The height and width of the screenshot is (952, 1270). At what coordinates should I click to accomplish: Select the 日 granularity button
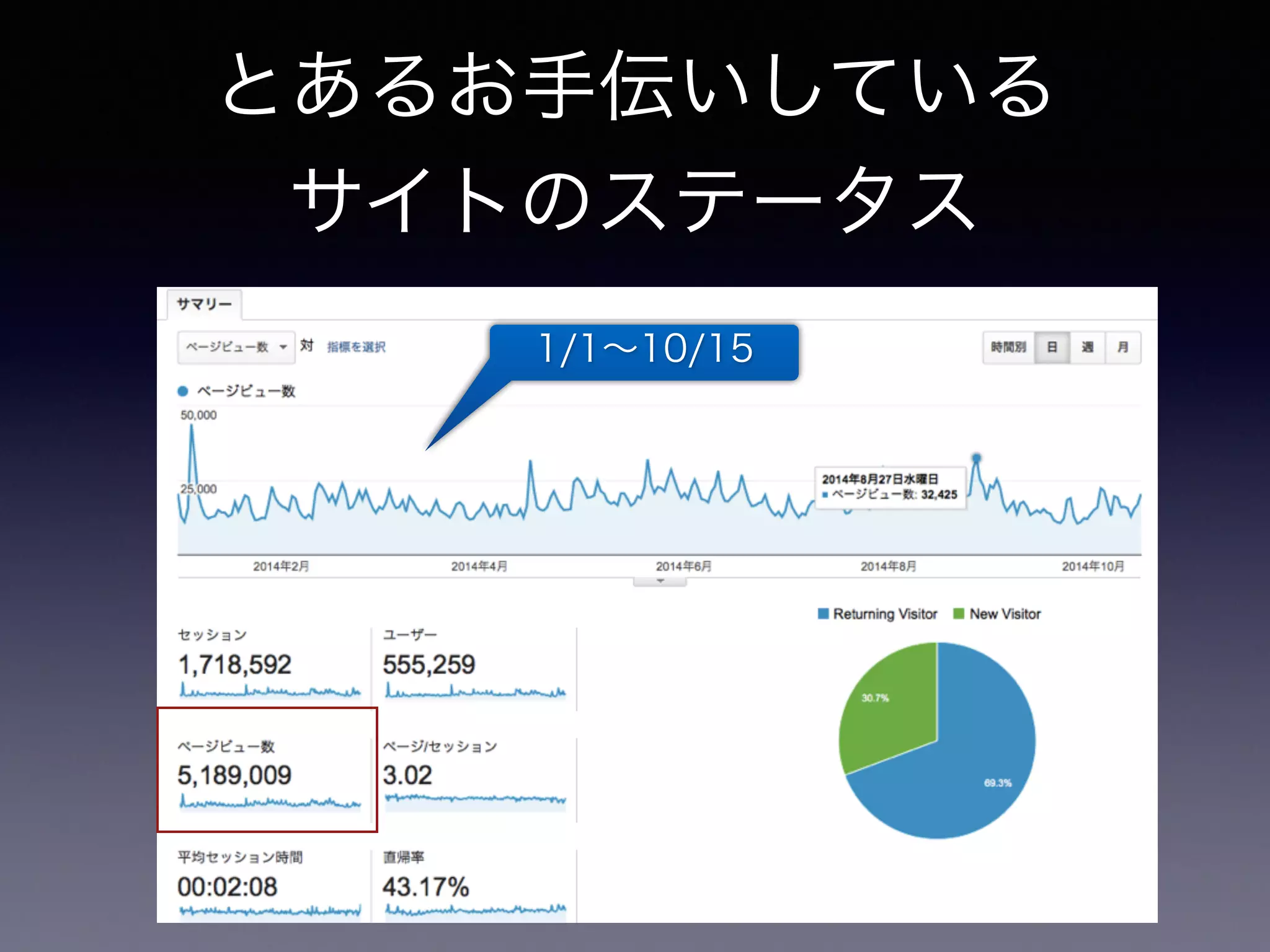point(1052,347)
